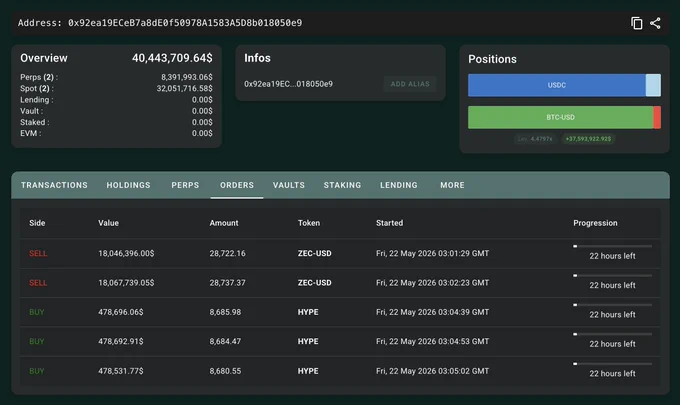Select the blue USDC position bar
The height and width of the screenshot is (405, 680).
[x=557, y=85]
